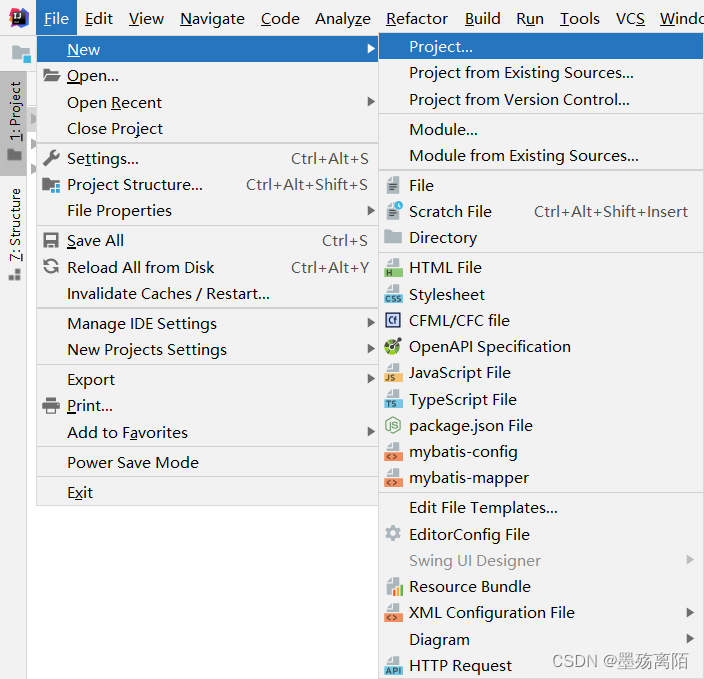This screenshot has width=704, height=679.
Task: Click the OpenAPI Specification icon
Action: (393, 347)
